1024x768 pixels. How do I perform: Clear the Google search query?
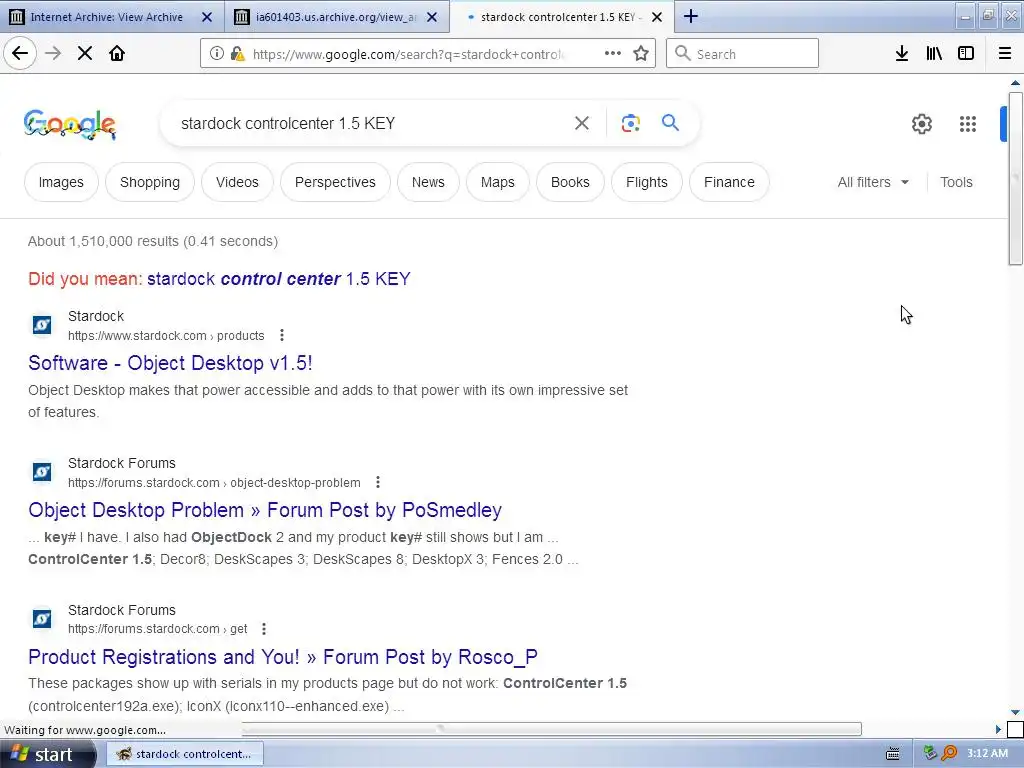click(582, 123)
